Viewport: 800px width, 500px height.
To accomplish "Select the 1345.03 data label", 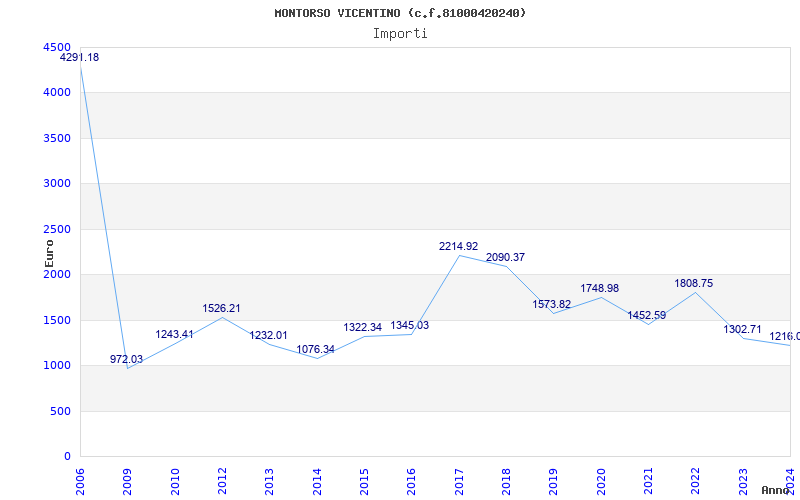I will point(410,326).
